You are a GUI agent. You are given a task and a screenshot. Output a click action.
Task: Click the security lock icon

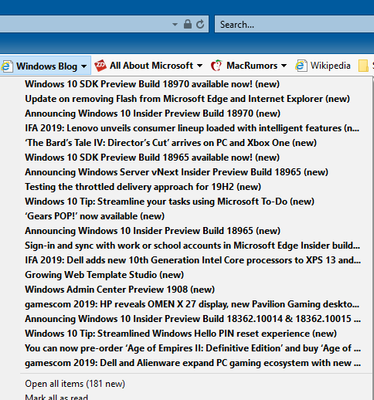(188, 24)
